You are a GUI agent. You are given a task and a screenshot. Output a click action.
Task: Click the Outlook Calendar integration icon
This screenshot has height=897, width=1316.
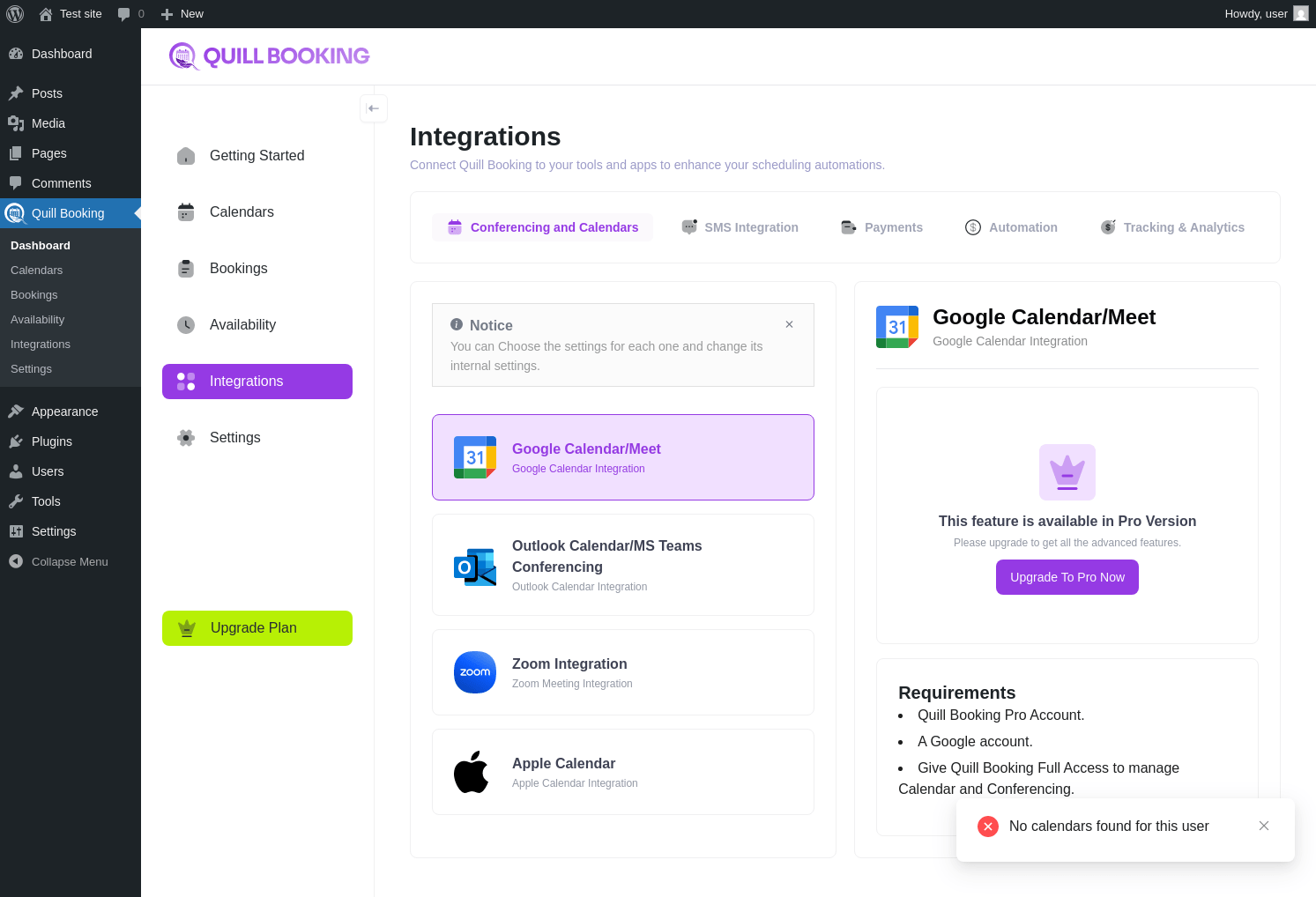point(475,567)
